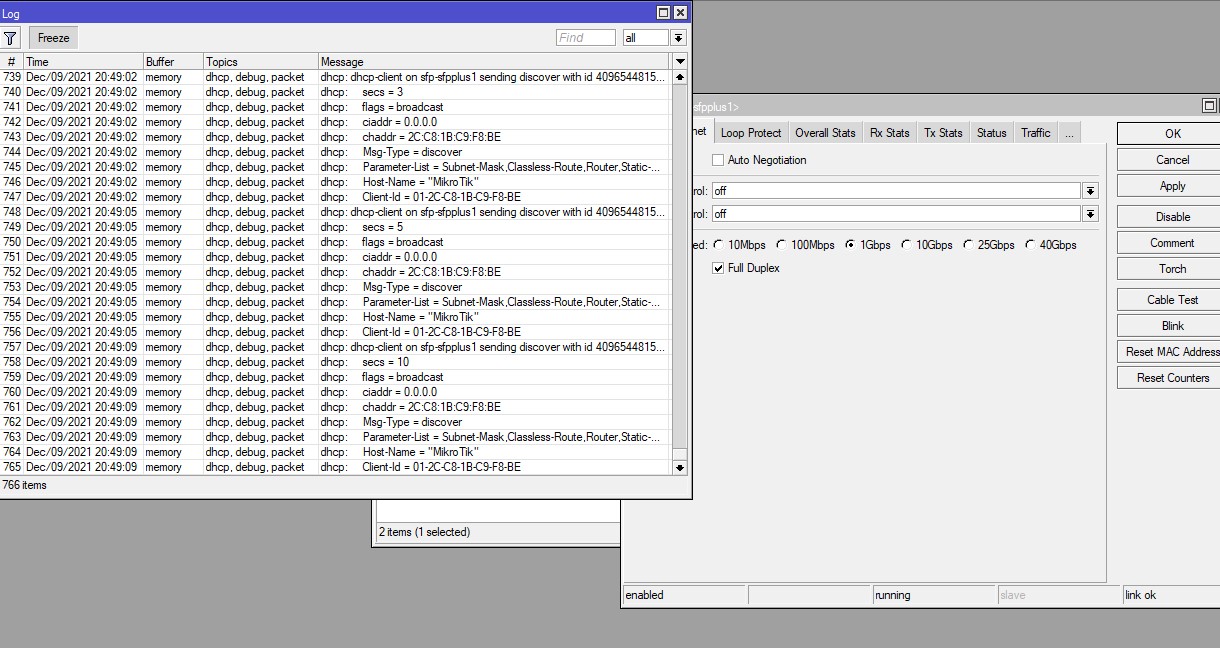Click the 'running' status bar field

point(934,595)
